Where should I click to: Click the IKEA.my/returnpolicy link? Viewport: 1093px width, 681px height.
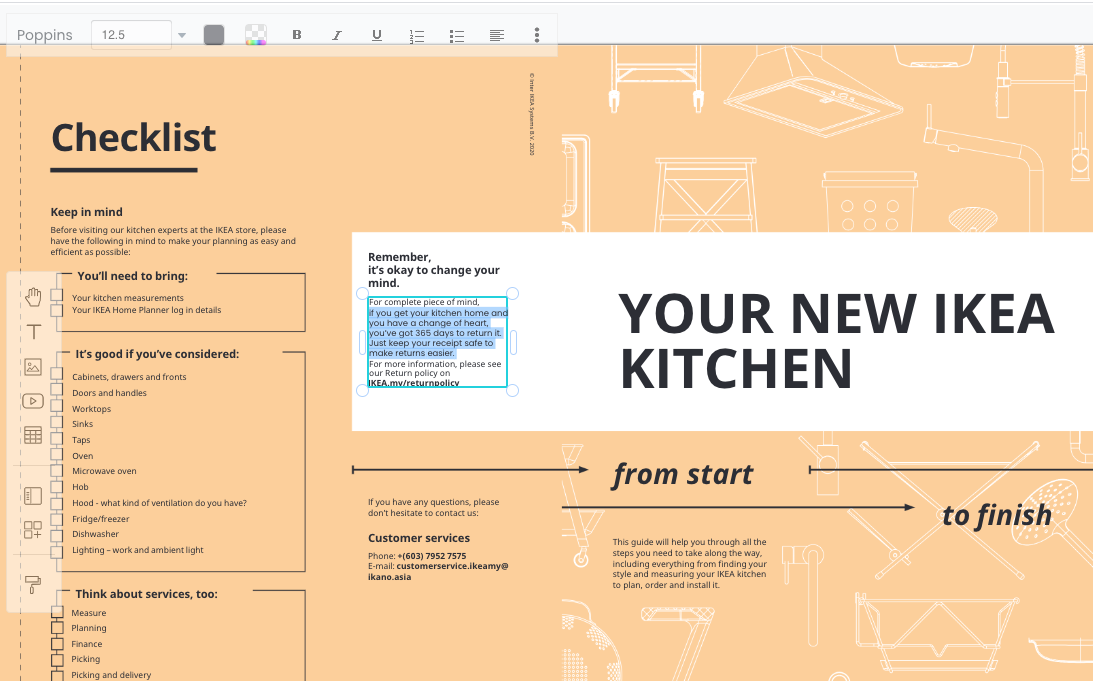(414, 383)
